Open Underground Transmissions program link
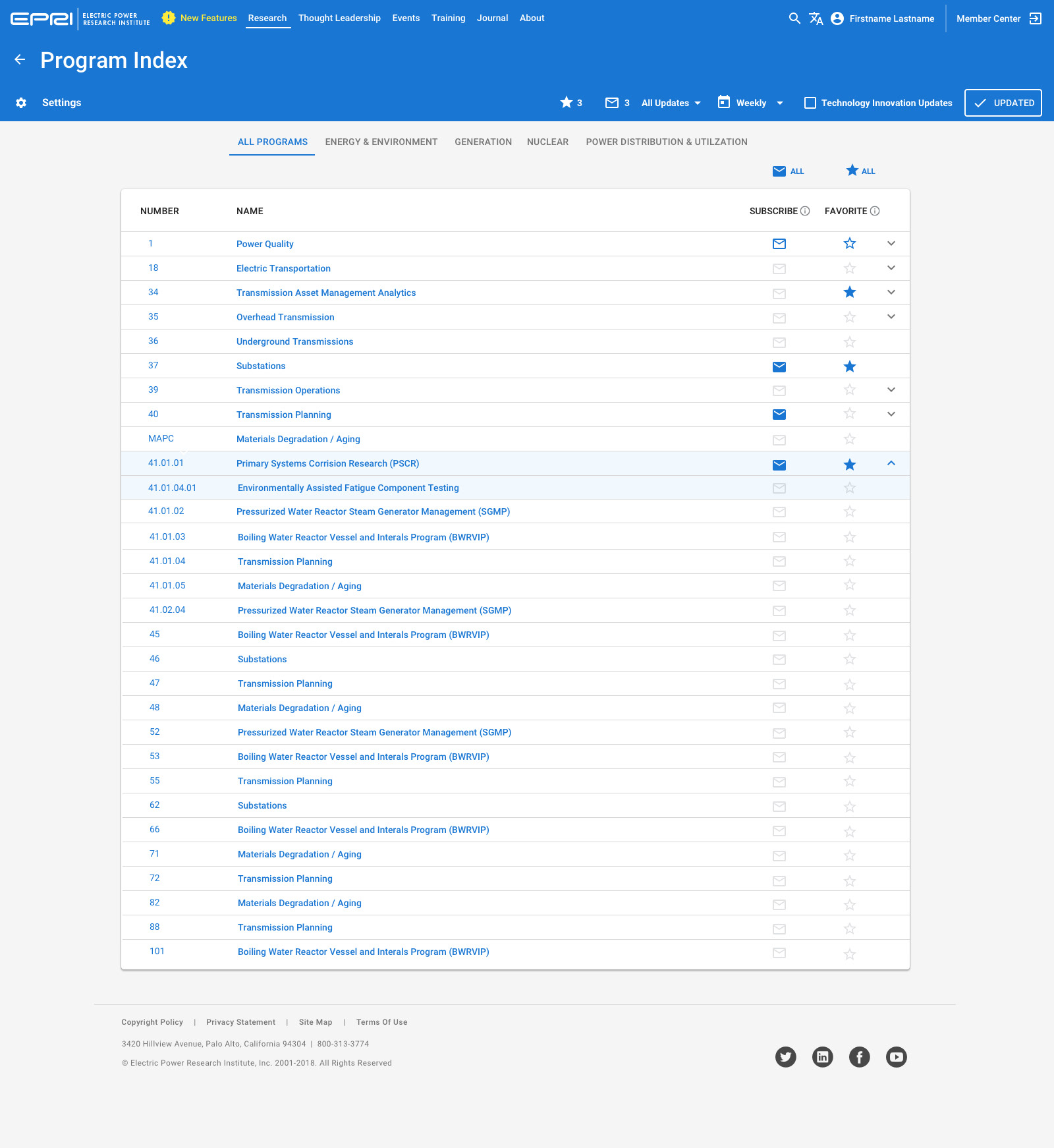 [294, 341]
